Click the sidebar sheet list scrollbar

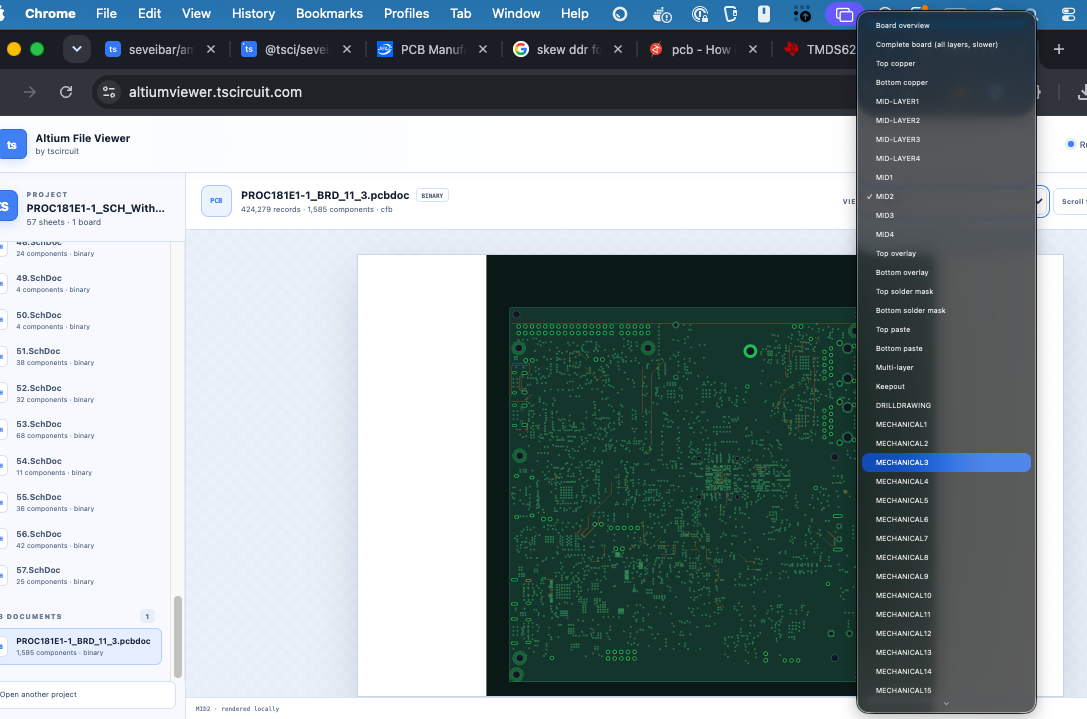[177, 636]
